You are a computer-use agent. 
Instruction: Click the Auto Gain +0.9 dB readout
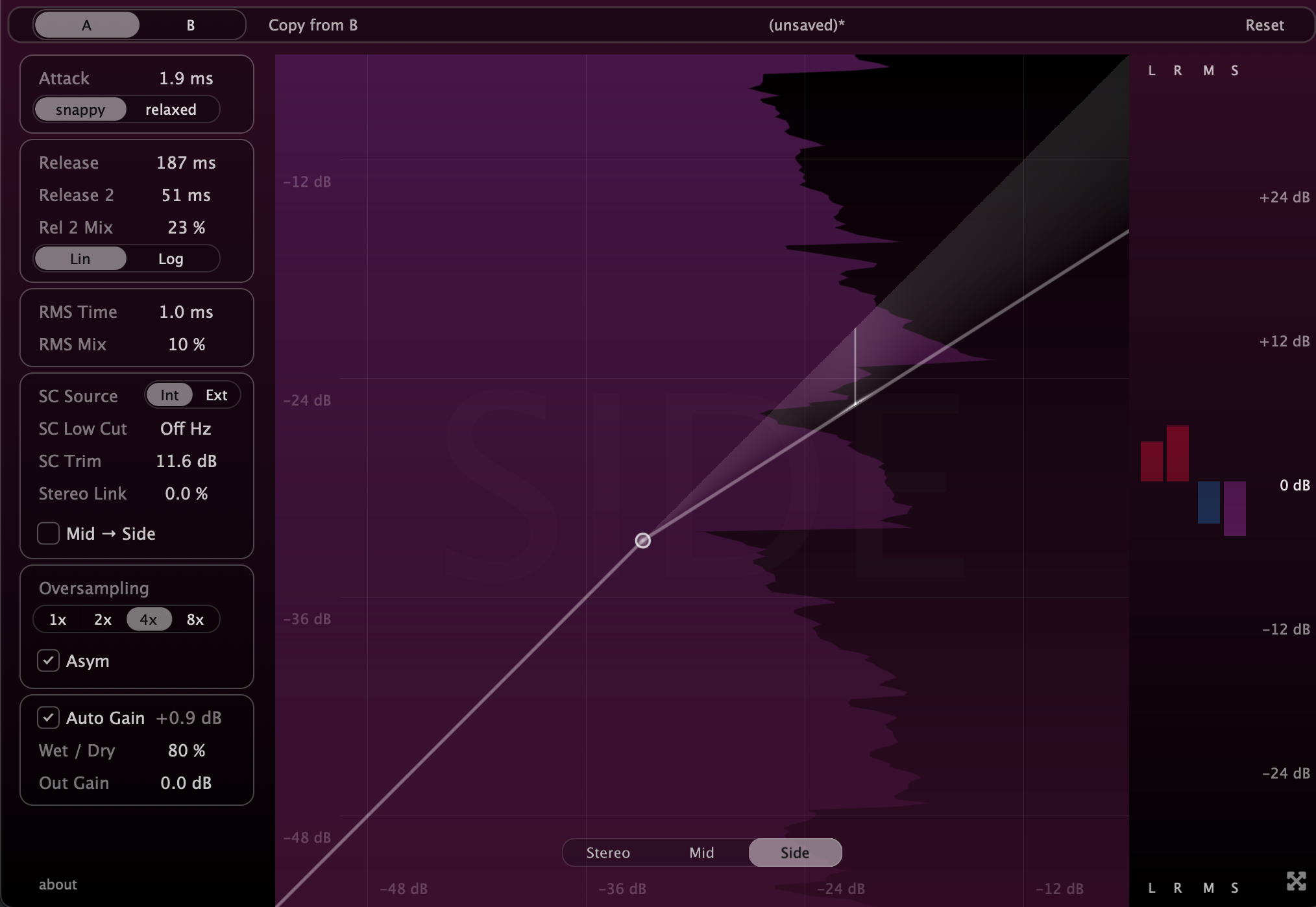189,718
